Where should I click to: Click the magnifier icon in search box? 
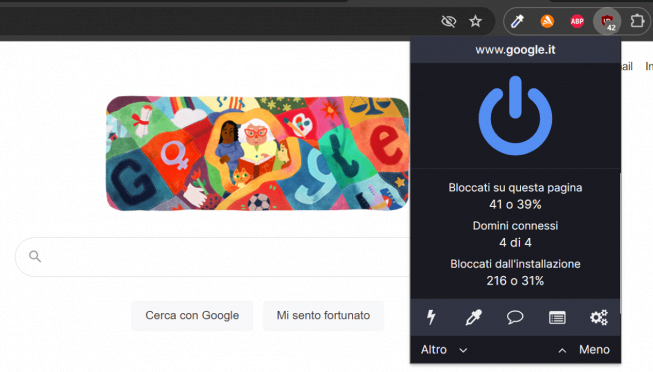35,256
